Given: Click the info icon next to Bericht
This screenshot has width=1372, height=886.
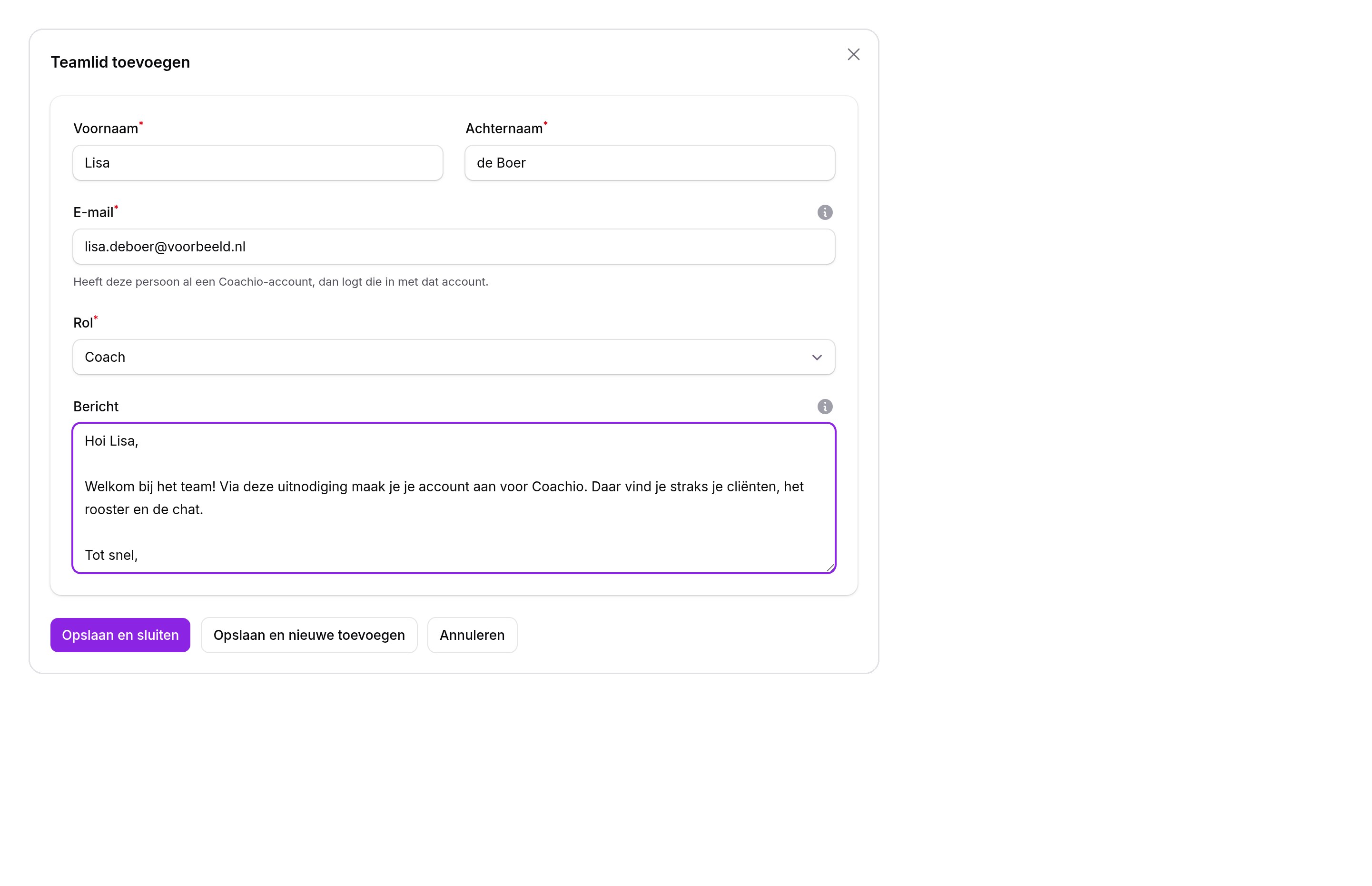Looking at the screenshot, I should click(825, 407).
